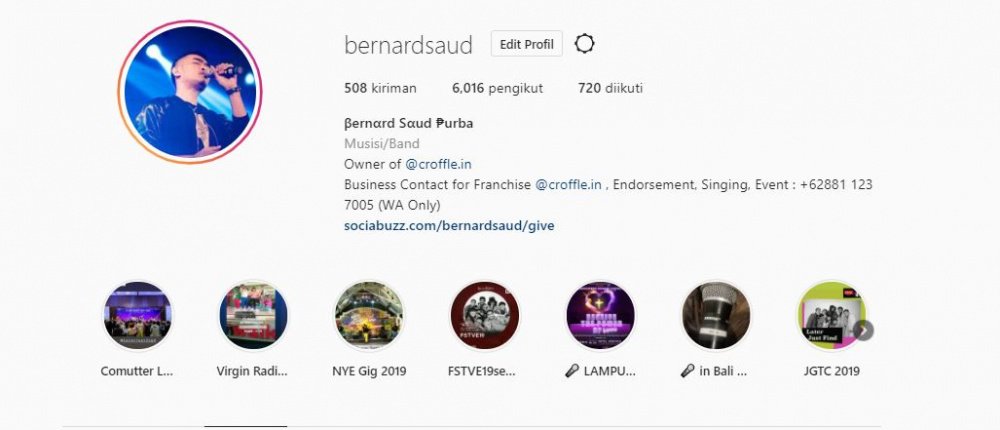
Task: Open the FSTVE19se... highlight circle
Action: [484, 316]
